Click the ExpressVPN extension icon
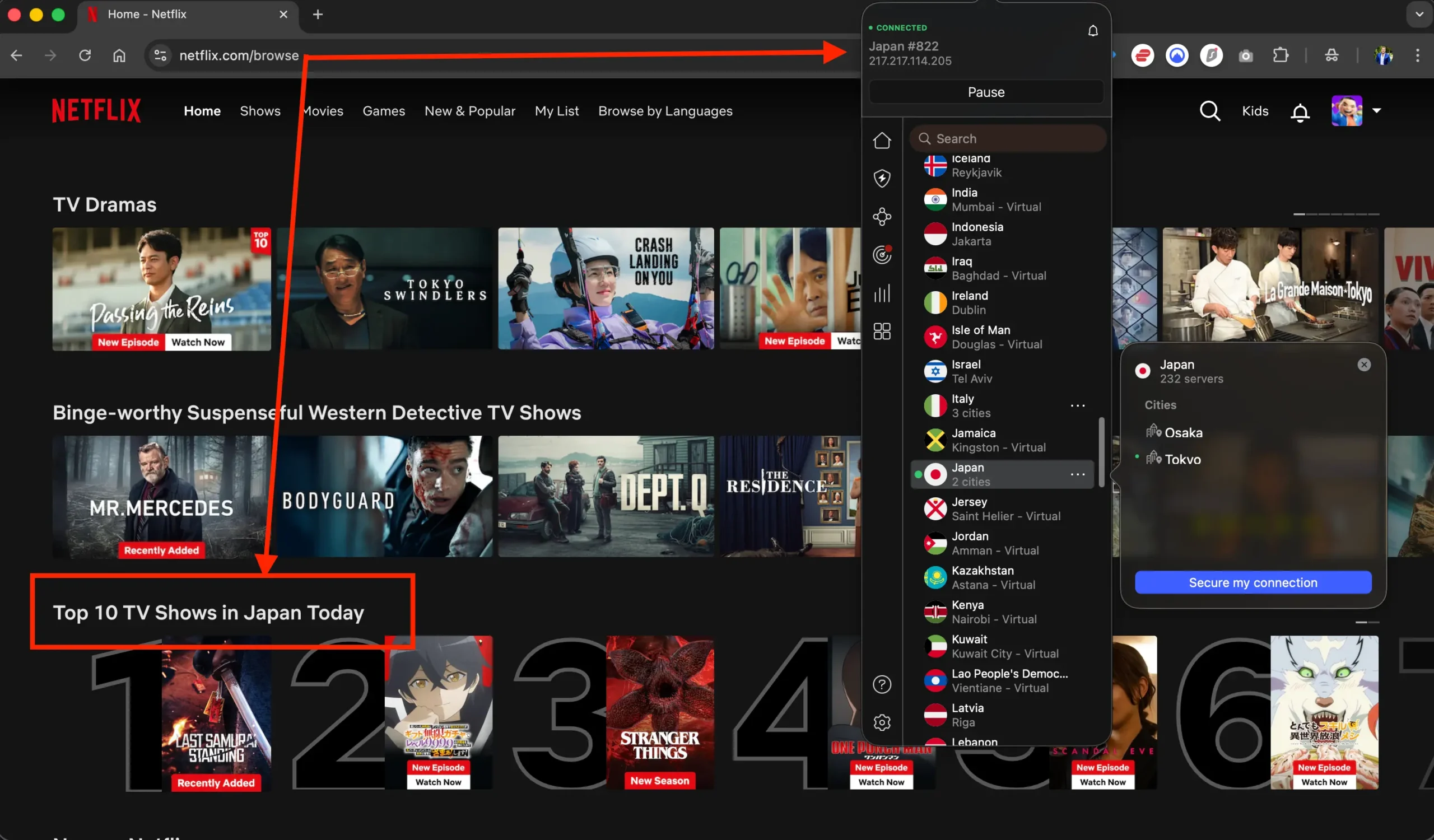Screen dimensions: 1434x840 click(1143, 55)
